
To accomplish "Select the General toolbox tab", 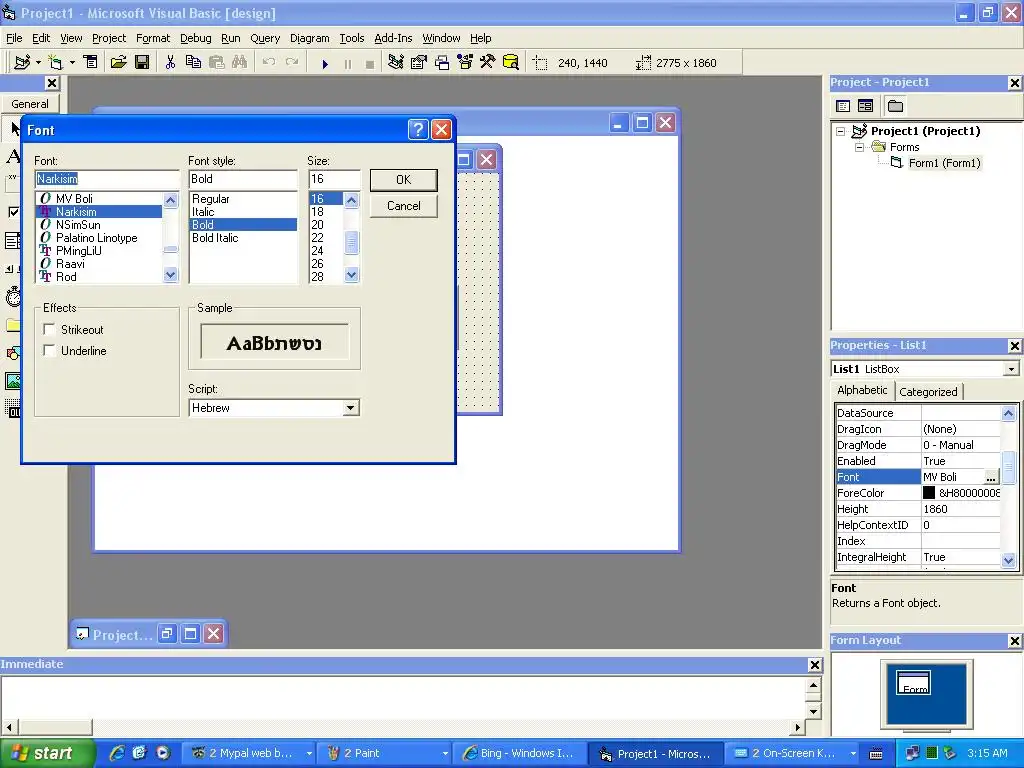I will (x=29, y=104).
